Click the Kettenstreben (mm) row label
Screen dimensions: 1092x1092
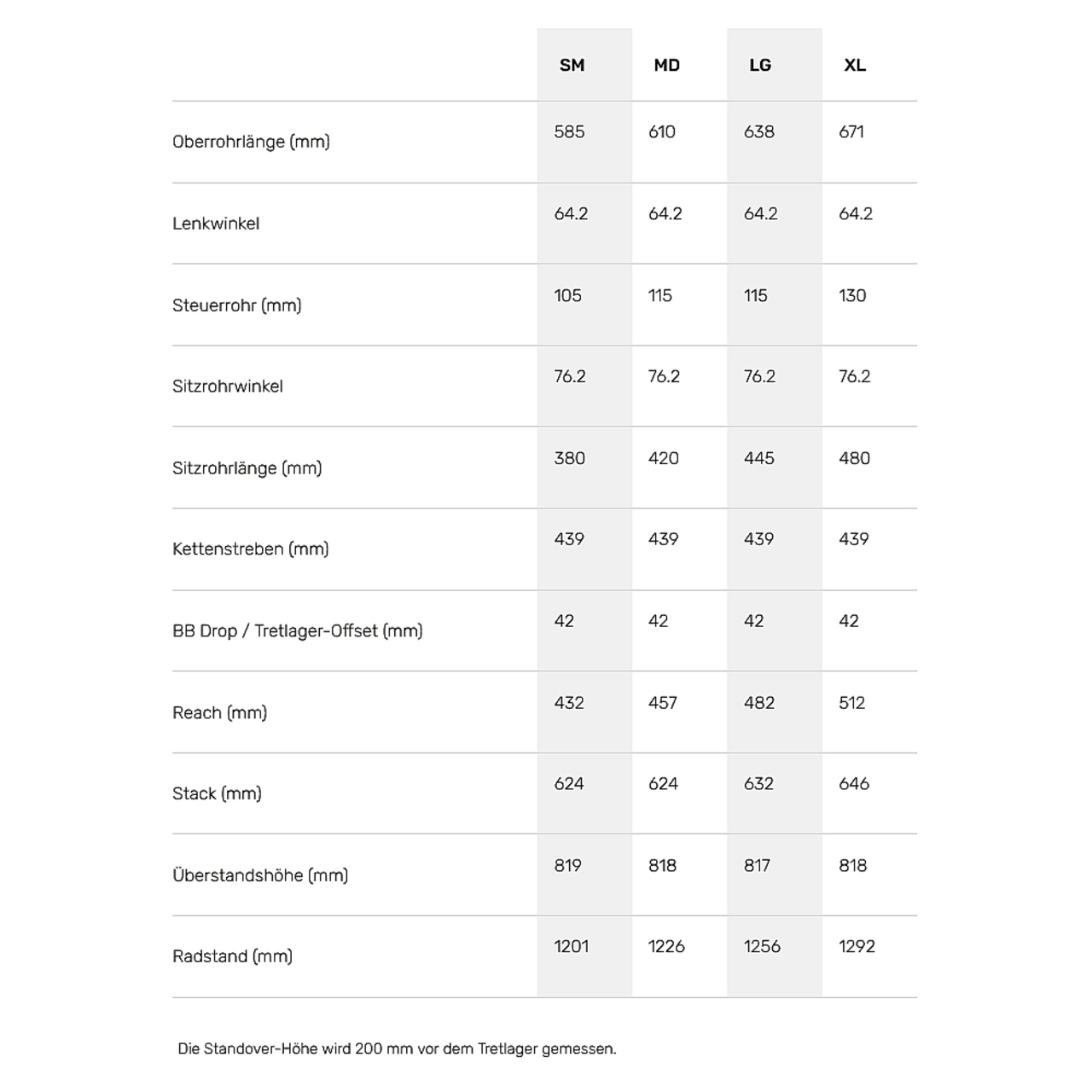[x=251, y=549]
